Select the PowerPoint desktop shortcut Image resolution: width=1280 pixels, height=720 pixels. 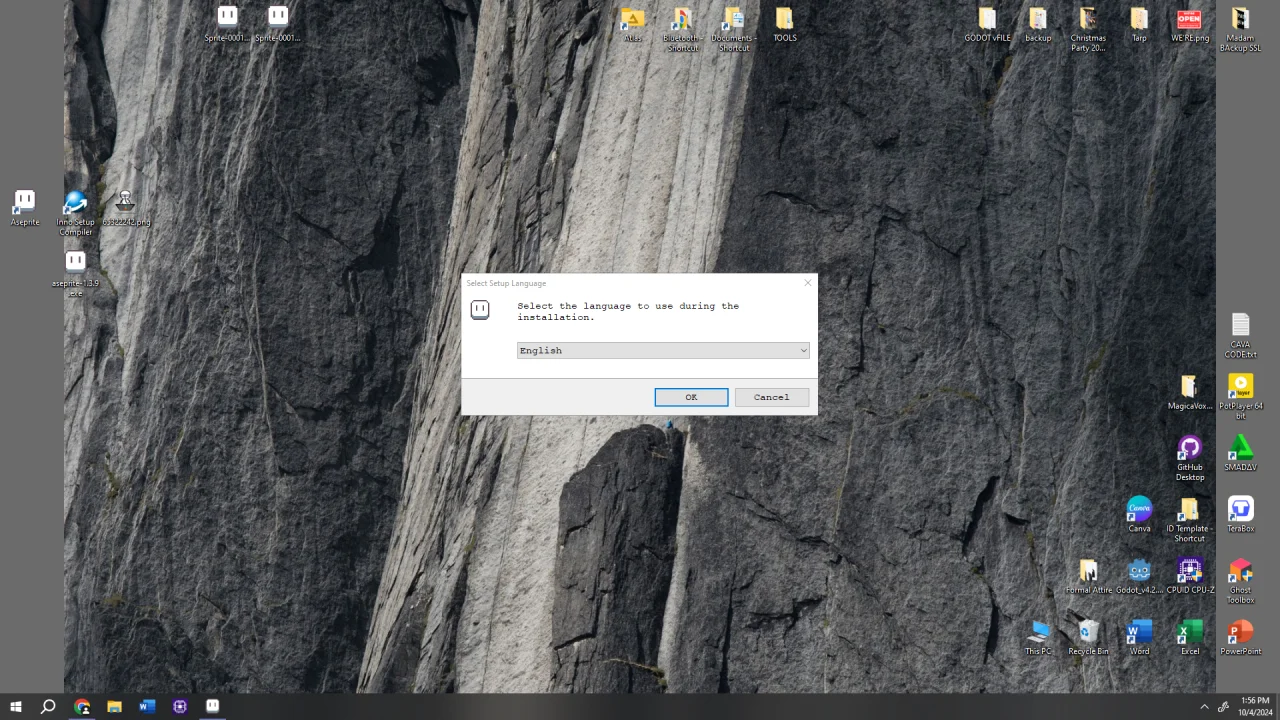[x=1240, y=637]
